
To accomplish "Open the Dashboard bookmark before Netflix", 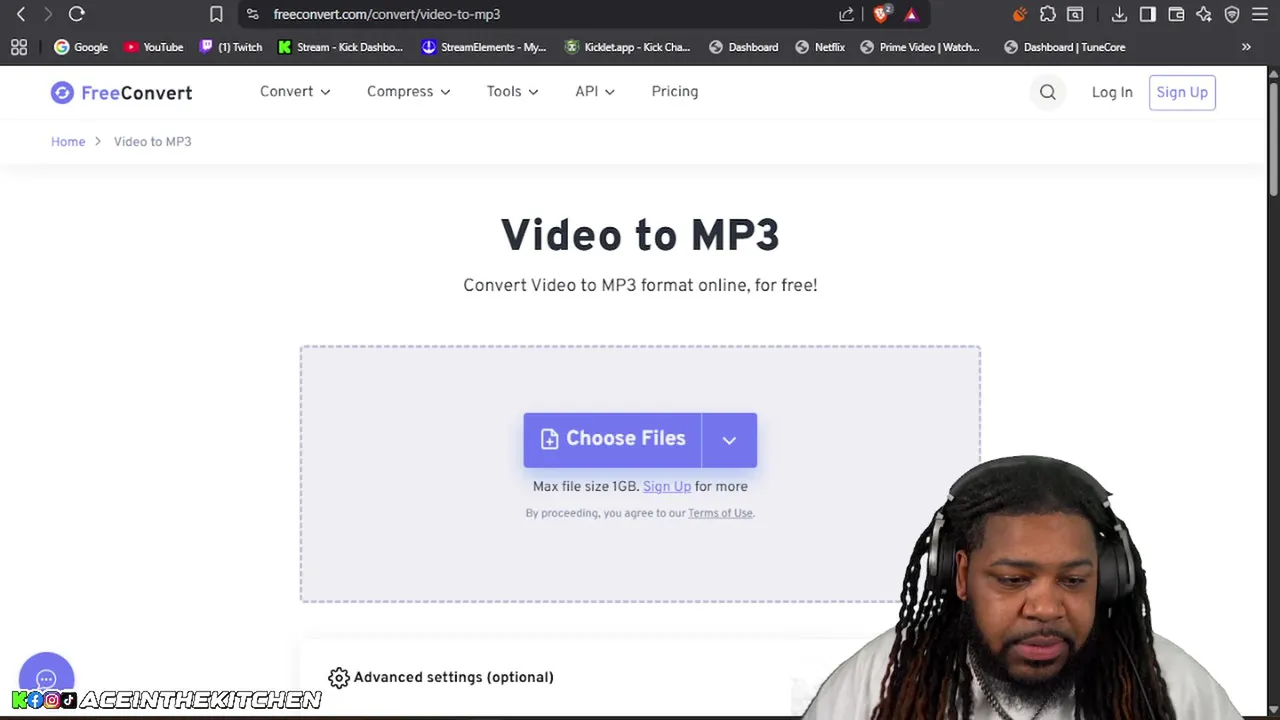I will 743,47.
